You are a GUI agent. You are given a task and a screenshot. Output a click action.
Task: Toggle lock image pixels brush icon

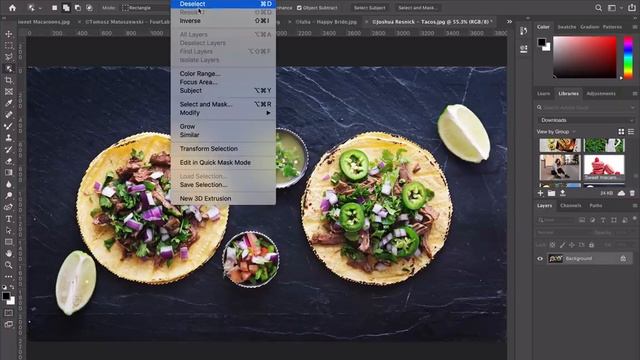click(562, 245)
